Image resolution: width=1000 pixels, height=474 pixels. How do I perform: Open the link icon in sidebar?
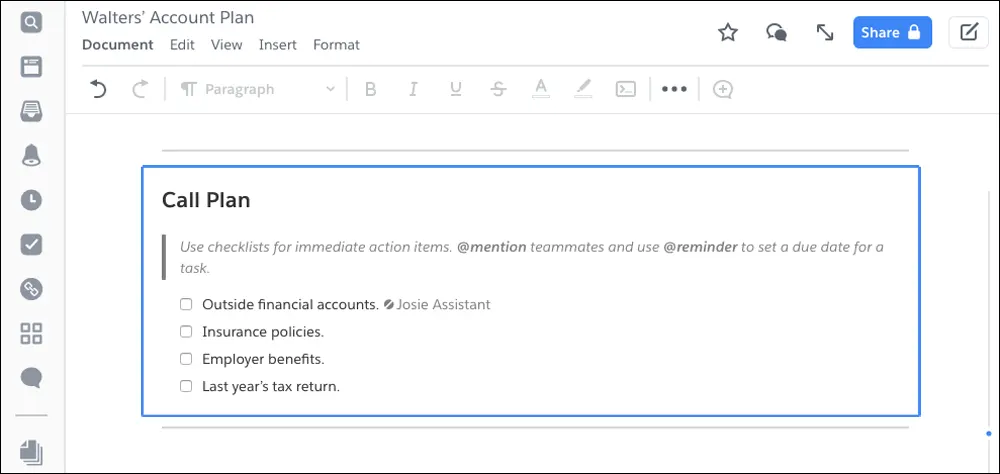[31, 289]
